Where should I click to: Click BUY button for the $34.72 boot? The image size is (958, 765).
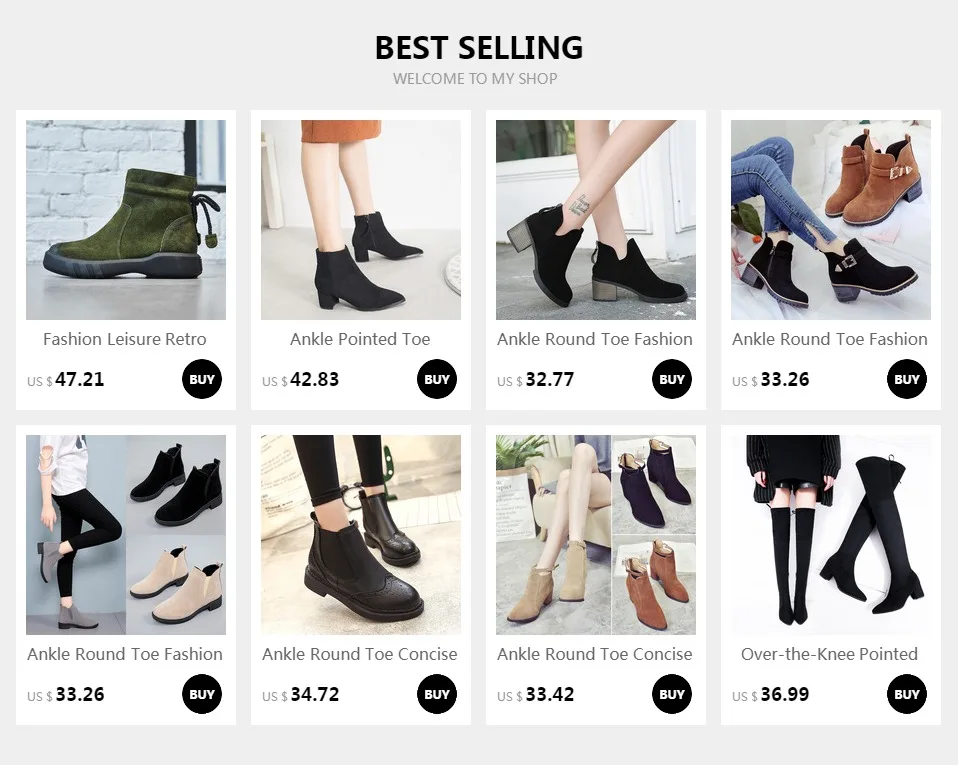coord(437,694)
